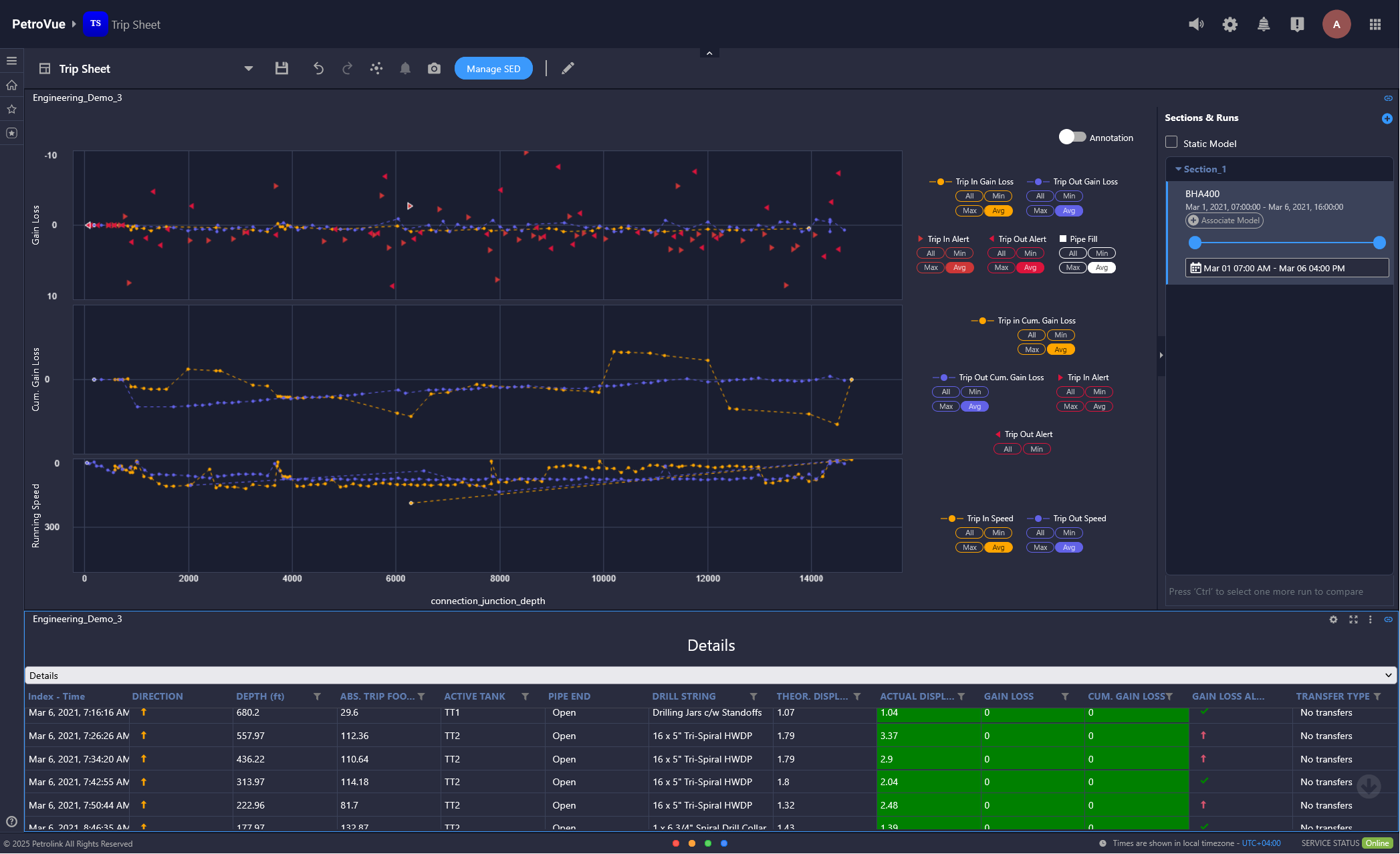1400x854 pixels.
Task: Check the Static Model checkbox
Action: click(x=1171, y=142)
